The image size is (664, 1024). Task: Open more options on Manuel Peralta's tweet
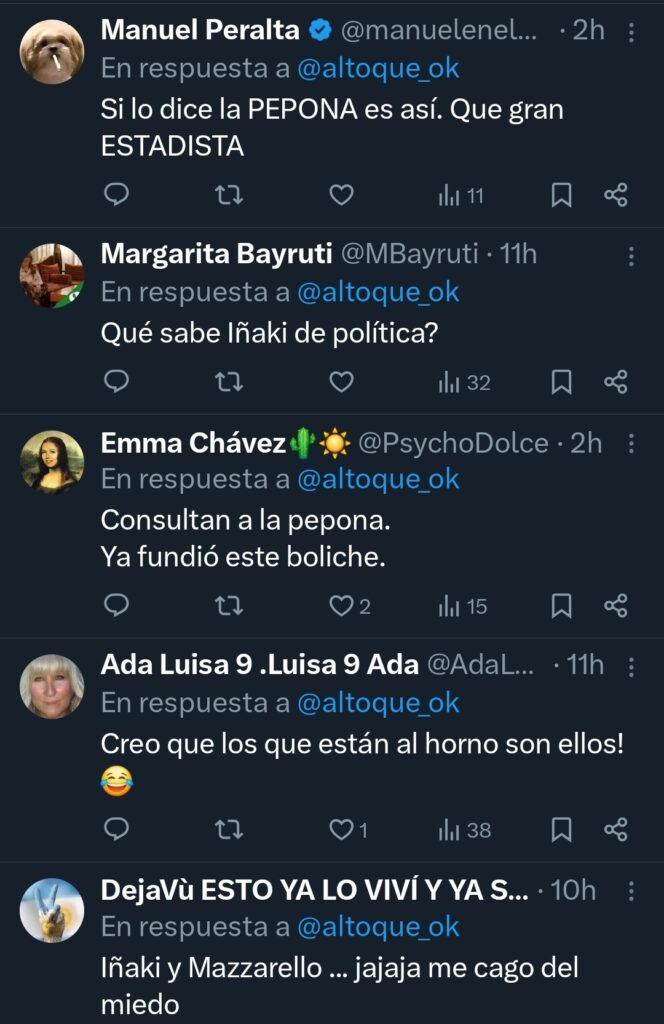pyautogui.click(x=631, y=32)
